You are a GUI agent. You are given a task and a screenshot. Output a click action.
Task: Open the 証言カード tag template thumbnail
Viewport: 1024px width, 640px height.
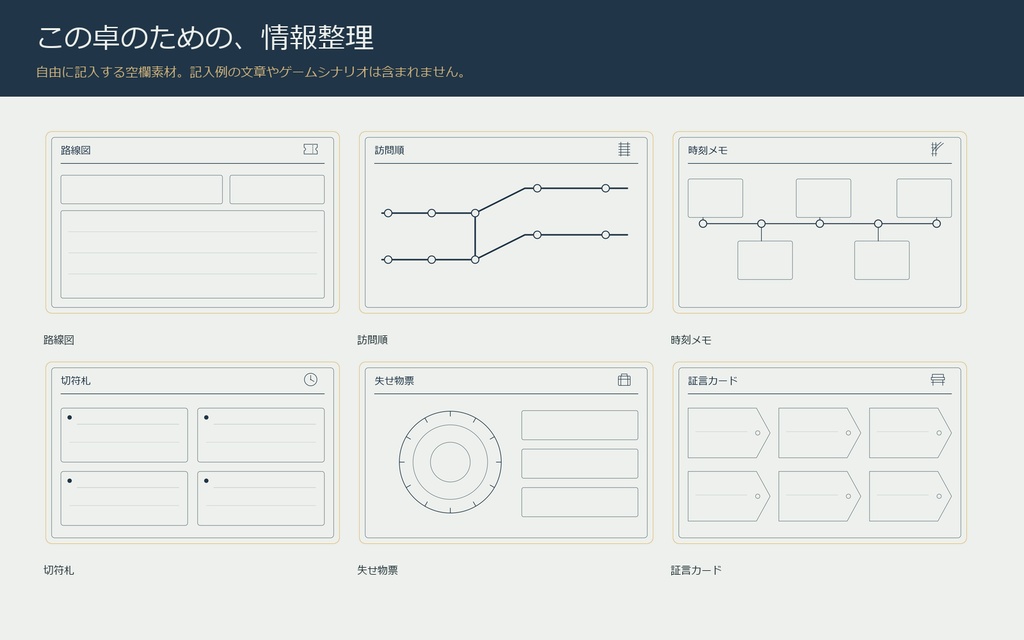(x=820, y=453)
